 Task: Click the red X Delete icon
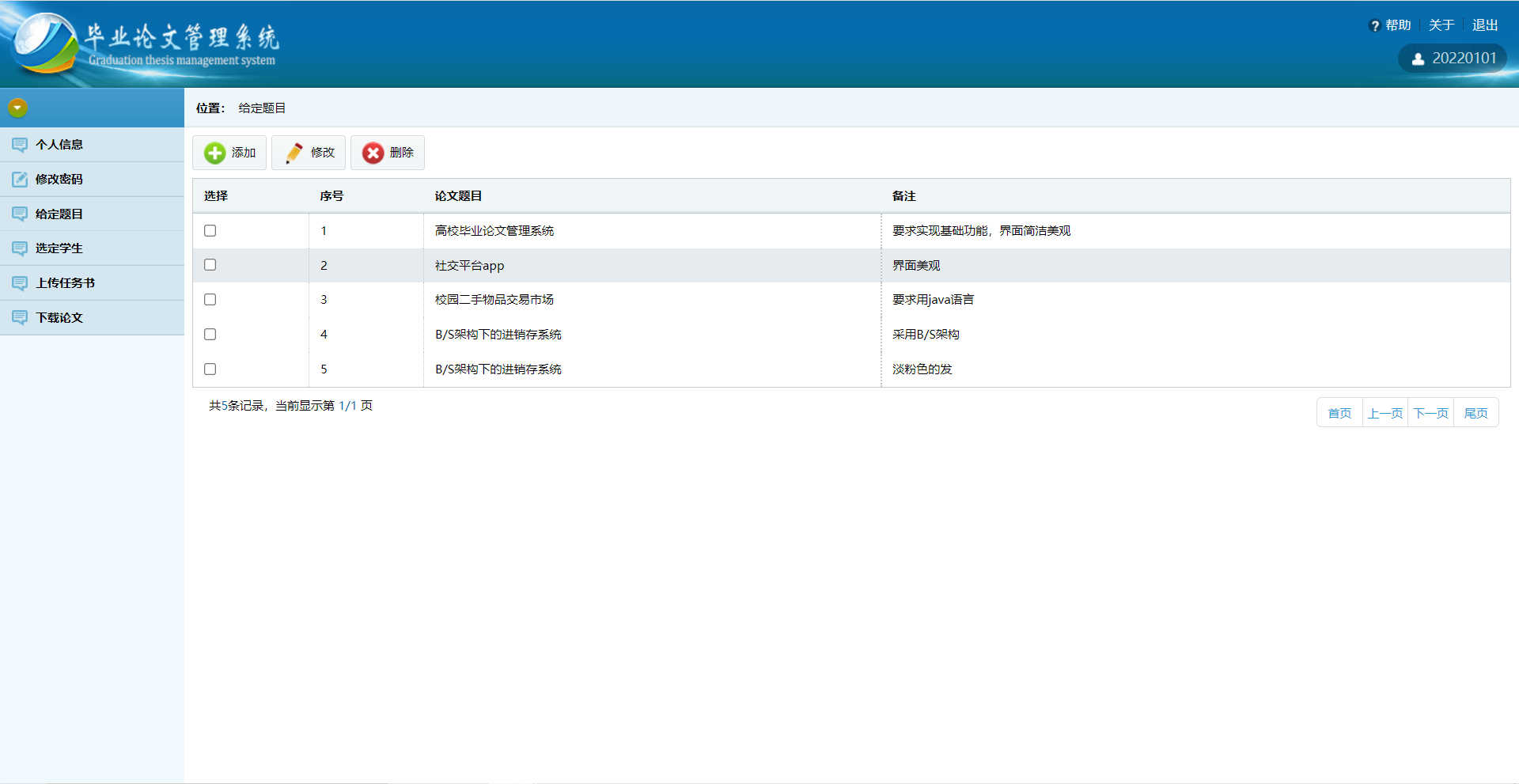pos(373,153)
